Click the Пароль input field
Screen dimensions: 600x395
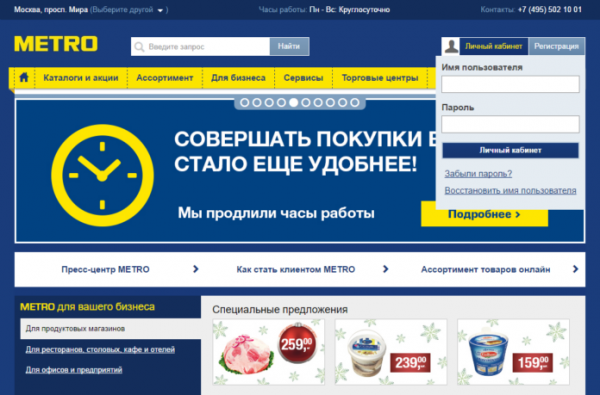[510, 124]
